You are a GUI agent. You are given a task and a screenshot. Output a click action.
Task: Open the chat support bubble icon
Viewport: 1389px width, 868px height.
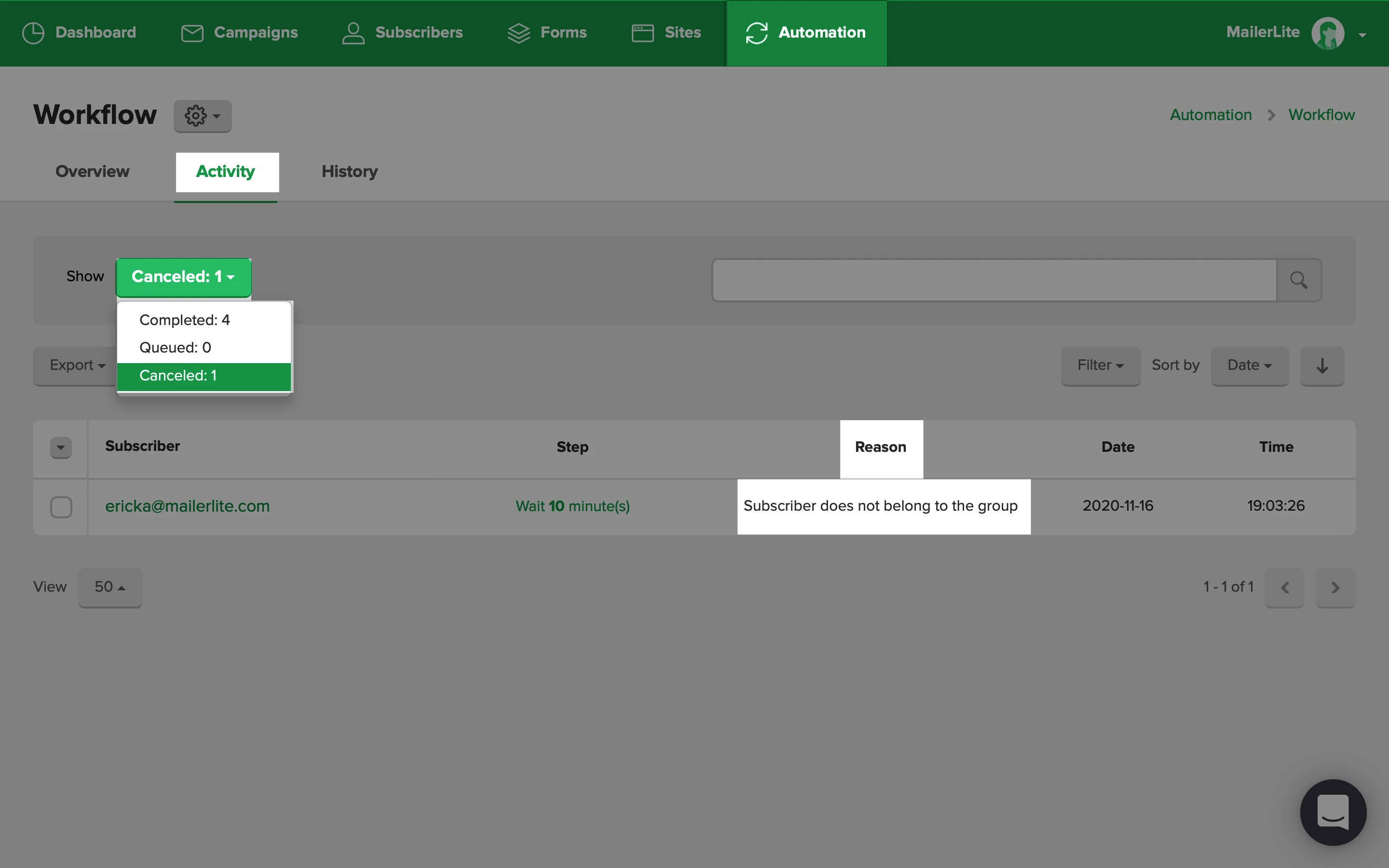[1332, 812]
